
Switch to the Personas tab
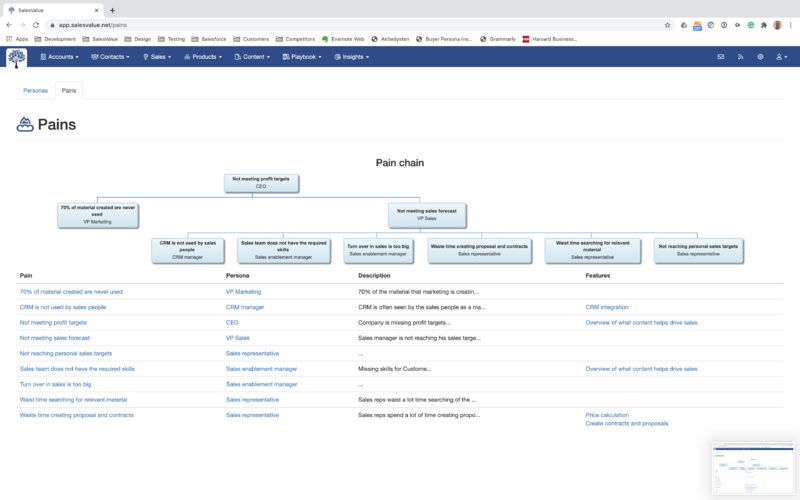tap(35, 90)
